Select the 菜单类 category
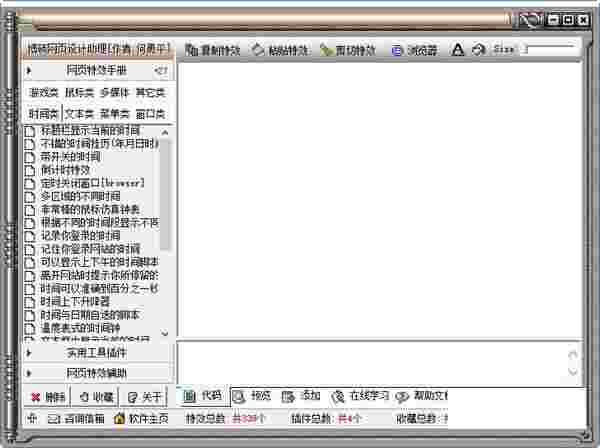Screen dimensions: 600x448 point(115,114)
